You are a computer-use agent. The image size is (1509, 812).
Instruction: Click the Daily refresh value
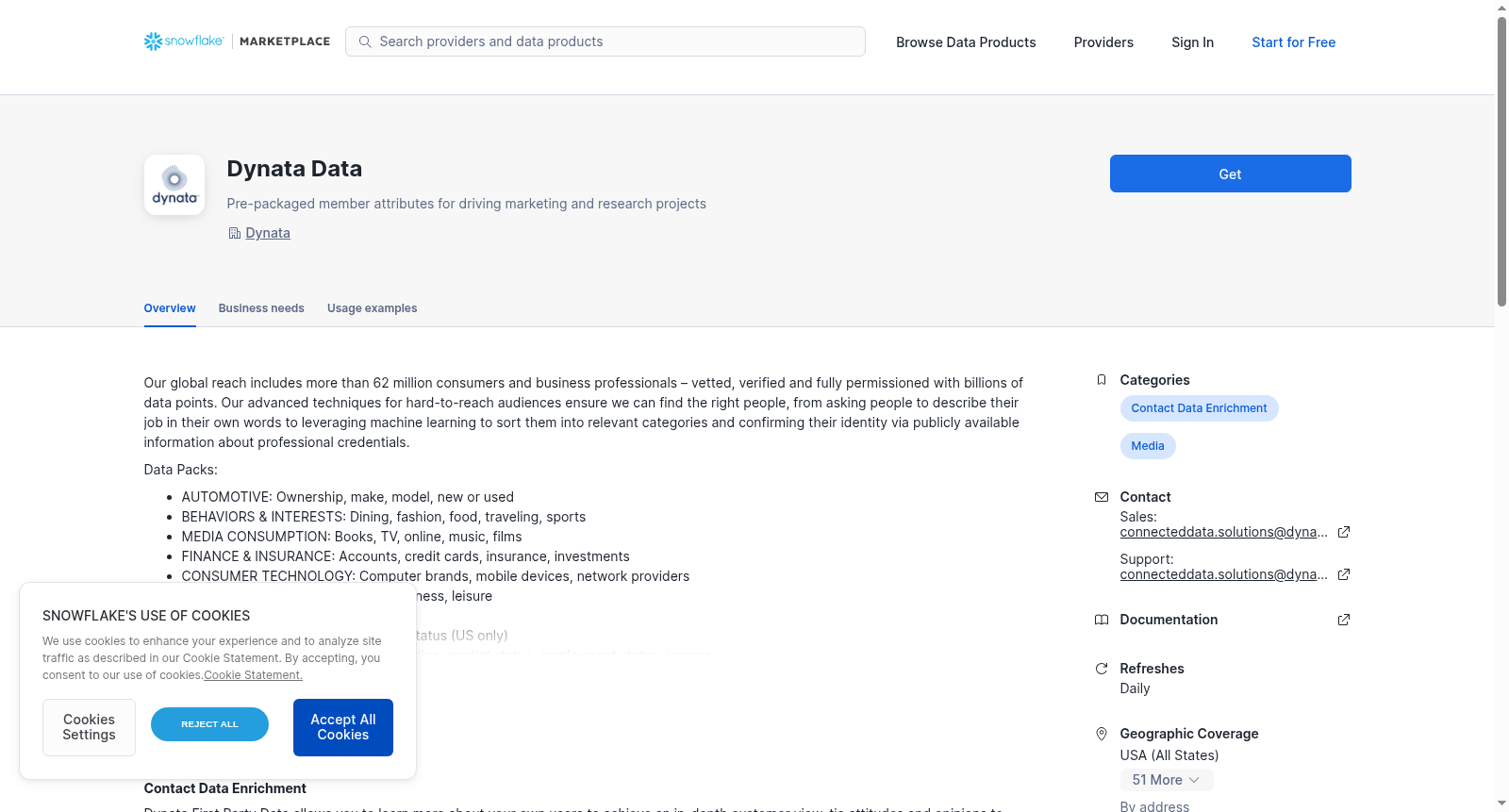coord(1136,688)
